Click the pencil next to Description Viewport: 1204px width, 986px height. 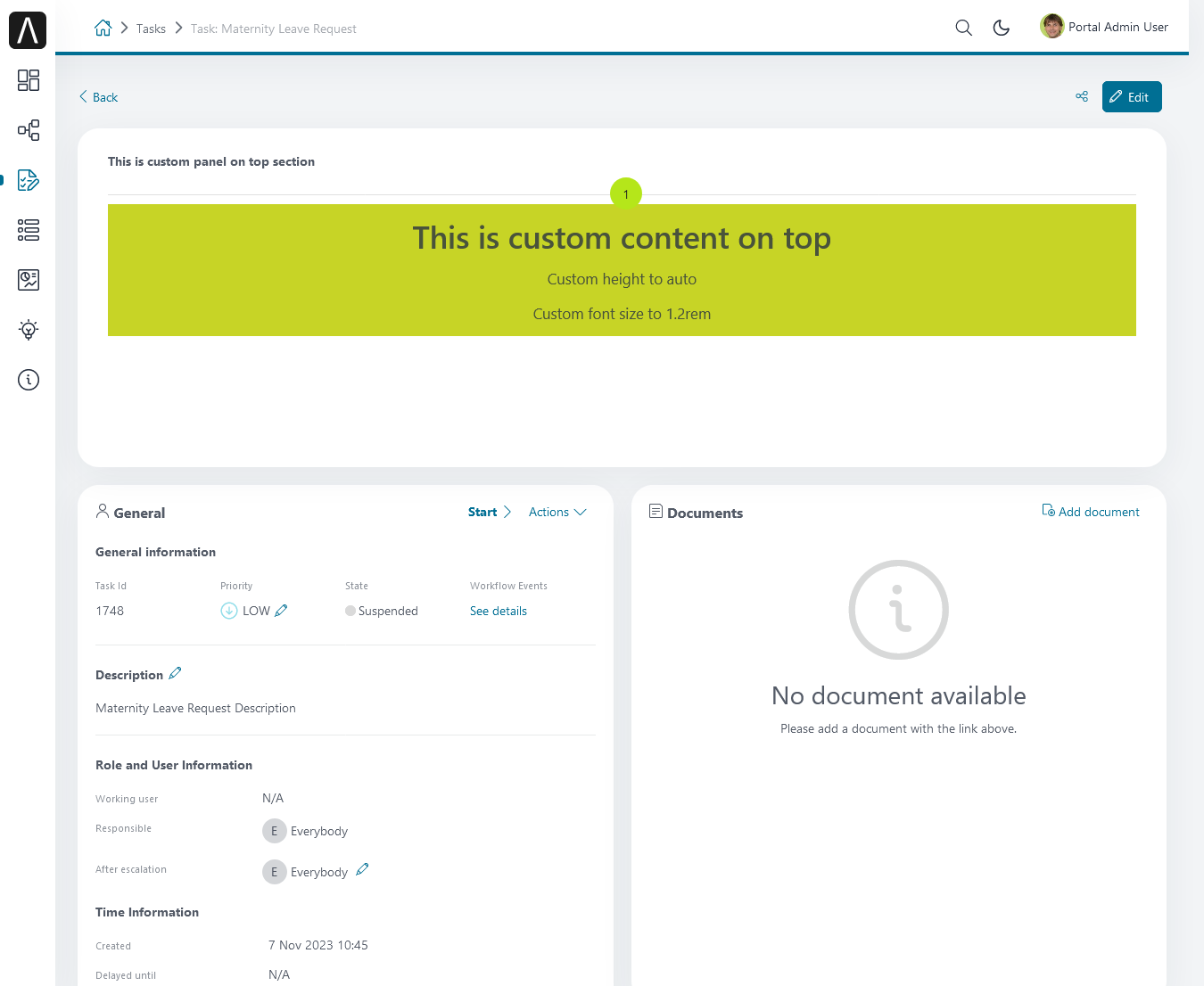[175, 674]
